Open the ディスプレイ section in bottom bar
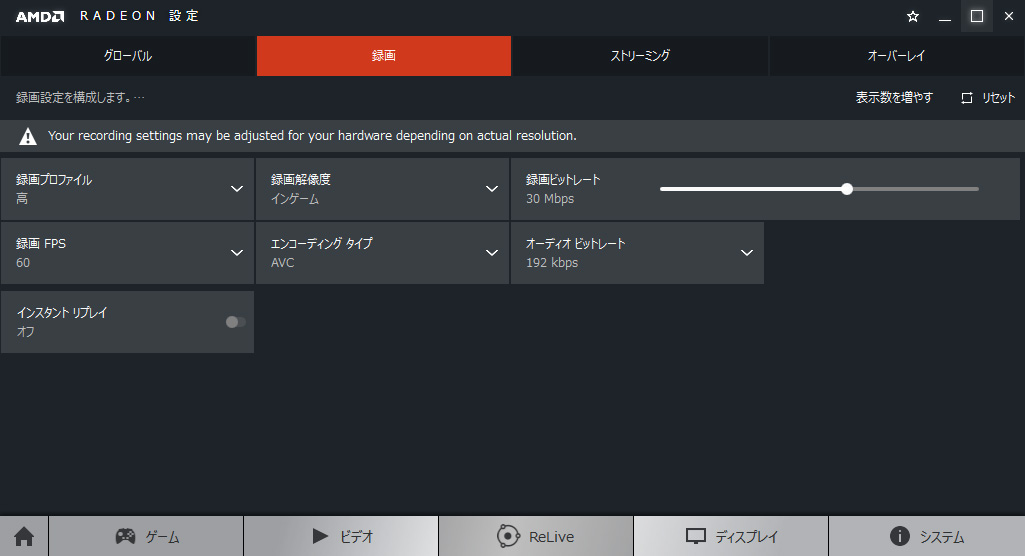Viewport: 1025px width, 556px height. click(731, 536)
